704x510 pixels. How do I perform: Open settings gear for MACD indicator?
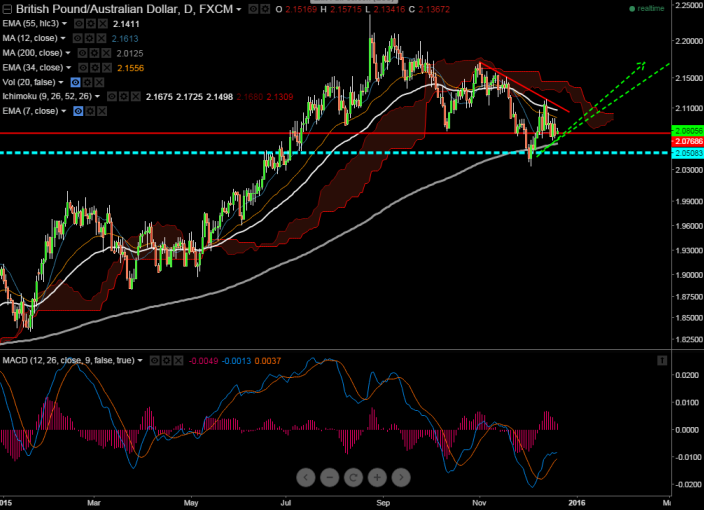[x=167, y=361]
